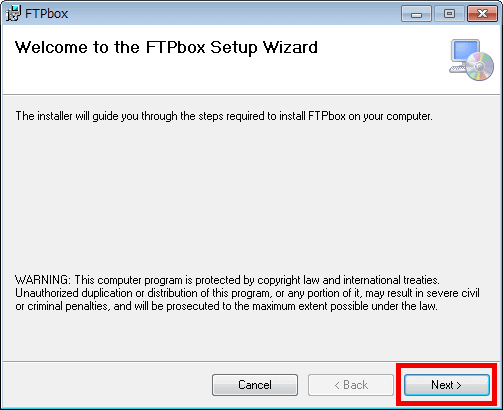This screenshot has height=410, width=503.
Task: Click the FTPbox title text in title bar
Action: (x=47, y=14)
